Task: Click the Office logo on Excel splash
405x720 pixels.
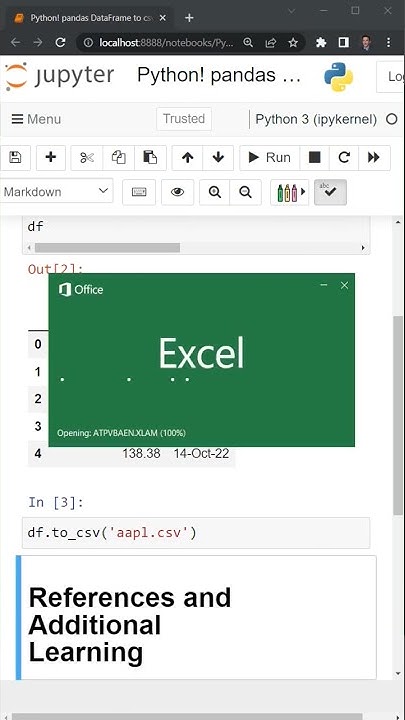Action: pyautogui.click(x=81, y=290)
